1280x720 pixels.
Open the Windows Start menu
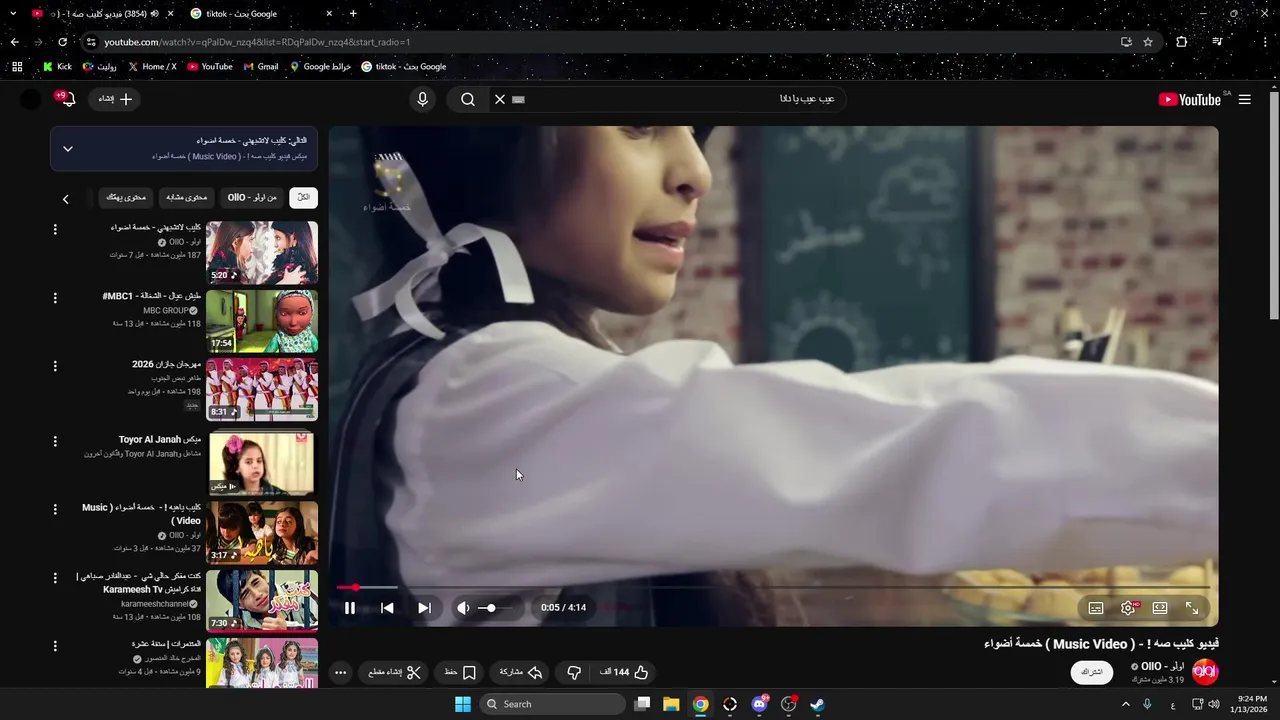463,704
